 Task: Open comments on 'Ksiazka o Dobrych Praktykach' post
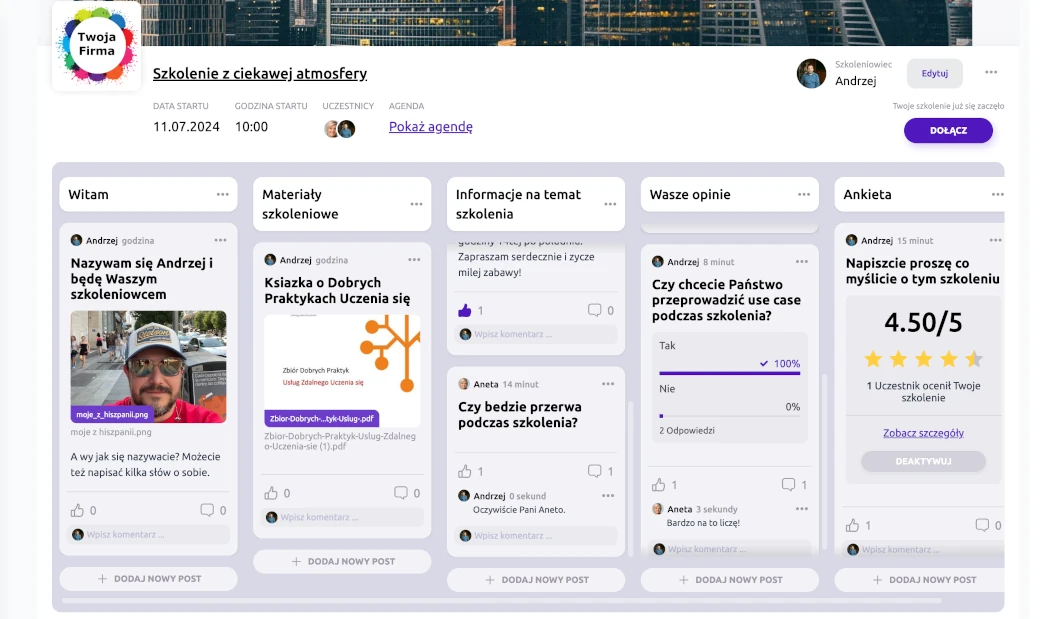click(x=400, y=492)
